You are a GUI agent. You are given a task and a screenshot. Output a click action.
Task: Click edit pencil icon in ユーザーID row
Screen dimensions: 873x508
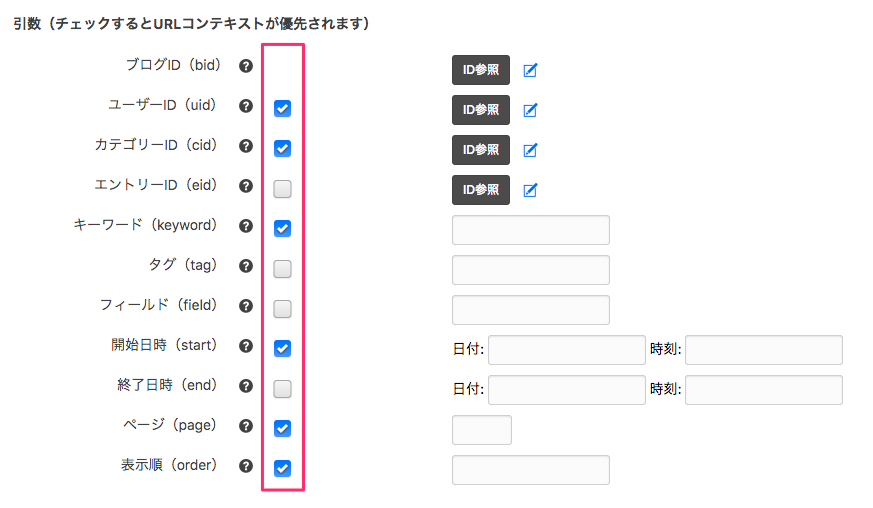pyautogui.click(x=531, y=110)
